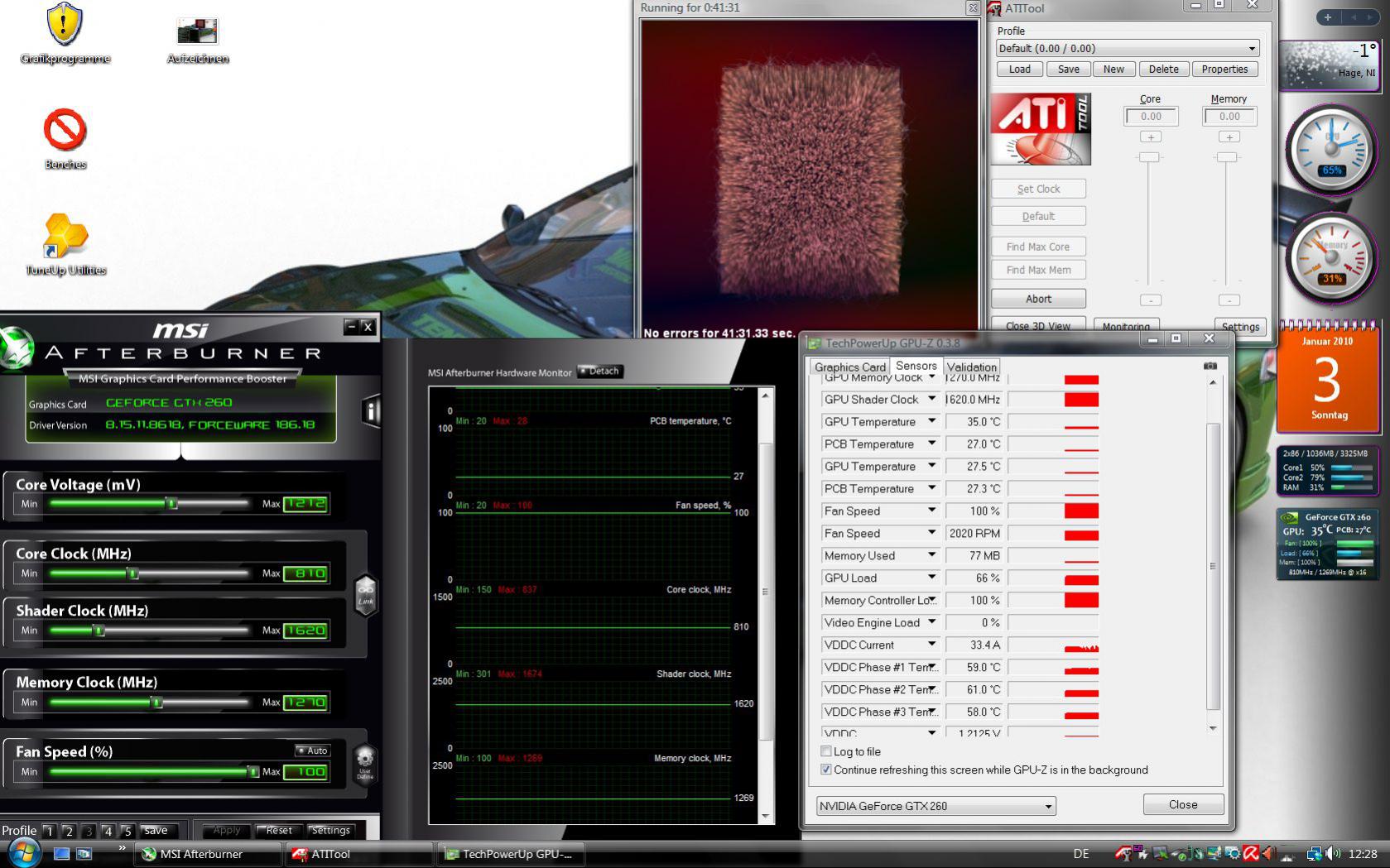Viewport: 1390px width, 868px height.
Task: Click the Fan Speed slider handle
Action: [x=253, y=772]
